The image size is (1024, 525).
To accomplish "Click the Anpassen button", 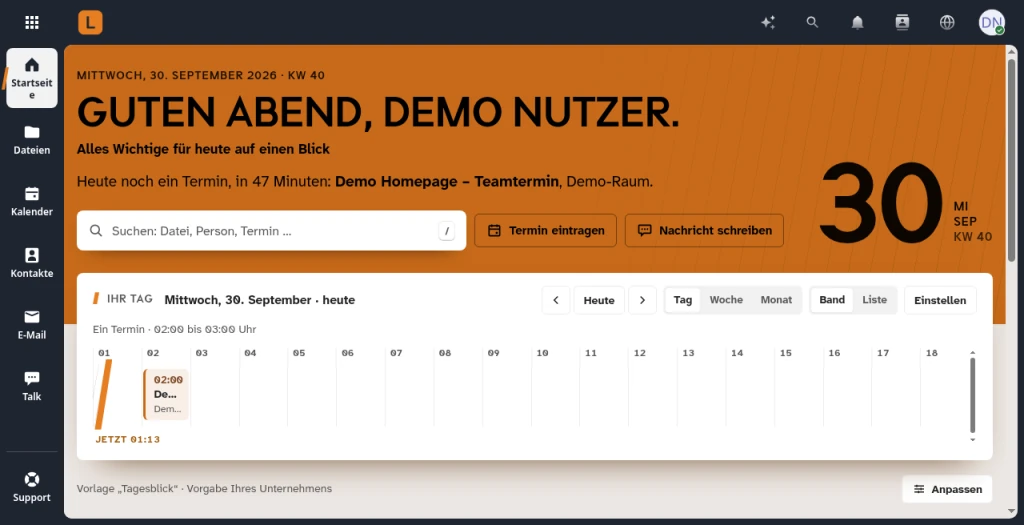I will [947, 489].
